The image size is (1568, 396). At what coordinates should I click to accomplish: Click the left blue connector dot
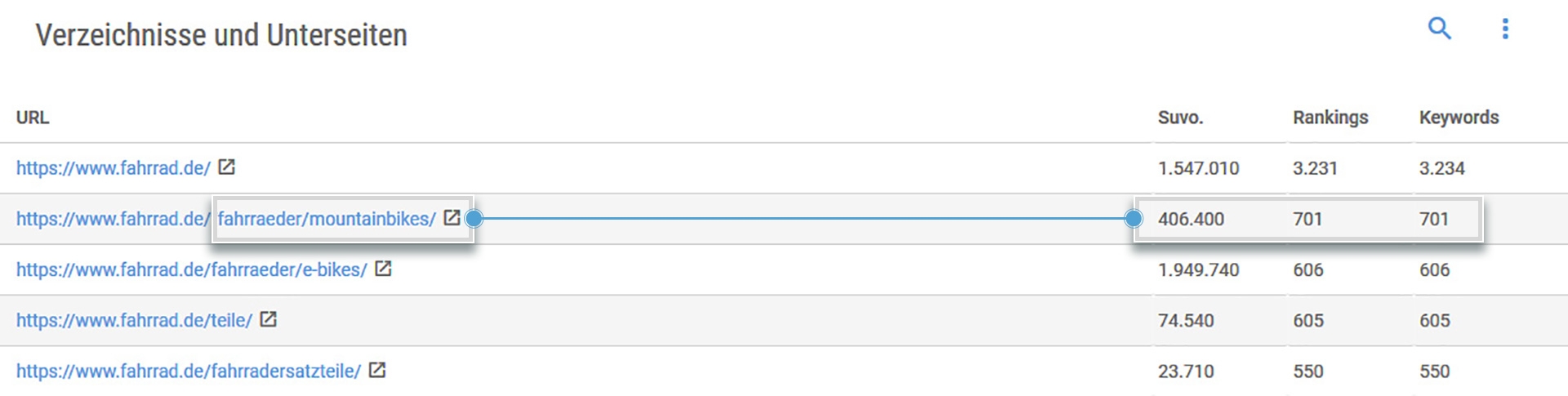coord(474,218)
